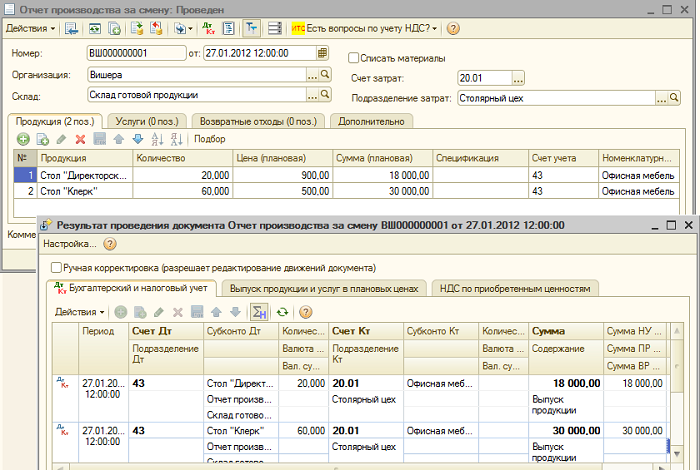Click the unpost document icon in main toolbar
The image size is (700, 470).
(156, 29)
